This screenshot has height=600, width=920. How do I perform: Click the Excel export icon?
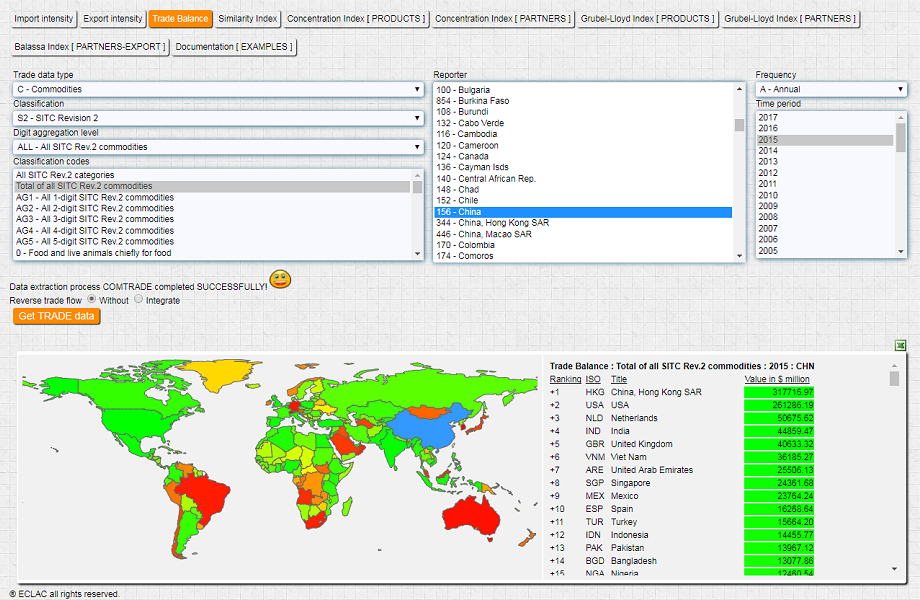[899, 346]
